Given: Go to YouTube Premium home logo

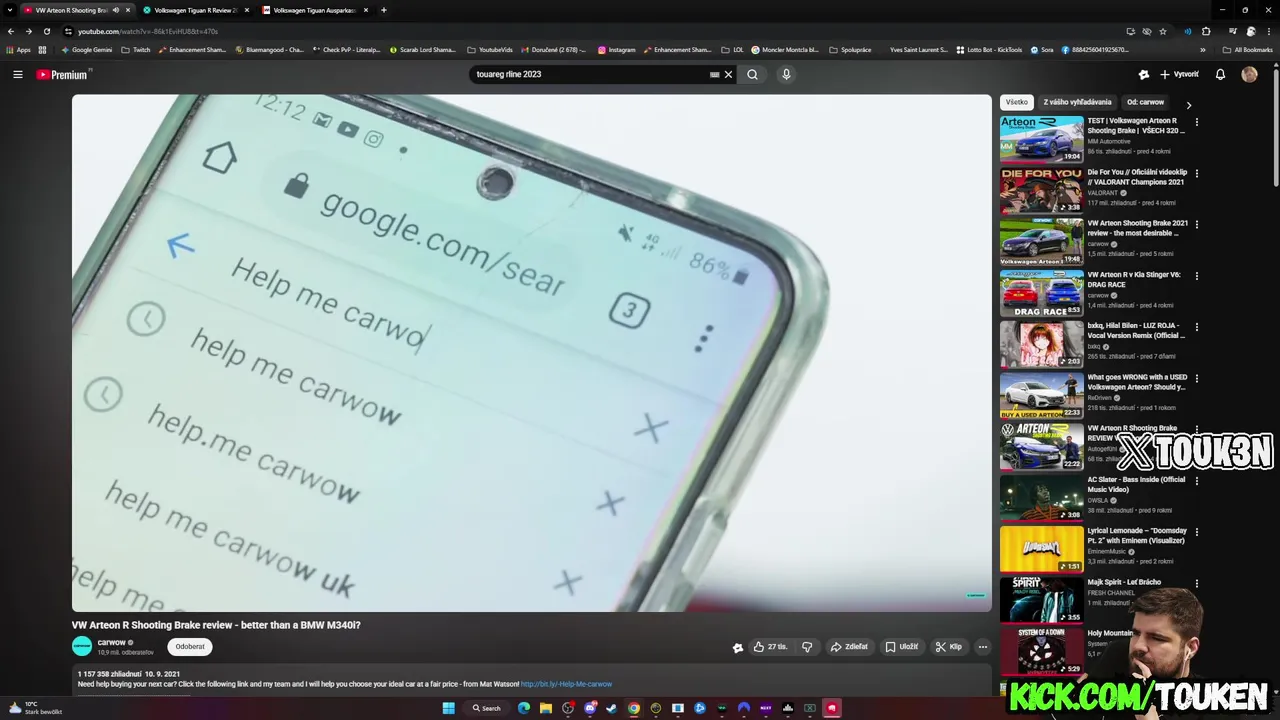Looking at the screenshot, I should click(63, 74).
